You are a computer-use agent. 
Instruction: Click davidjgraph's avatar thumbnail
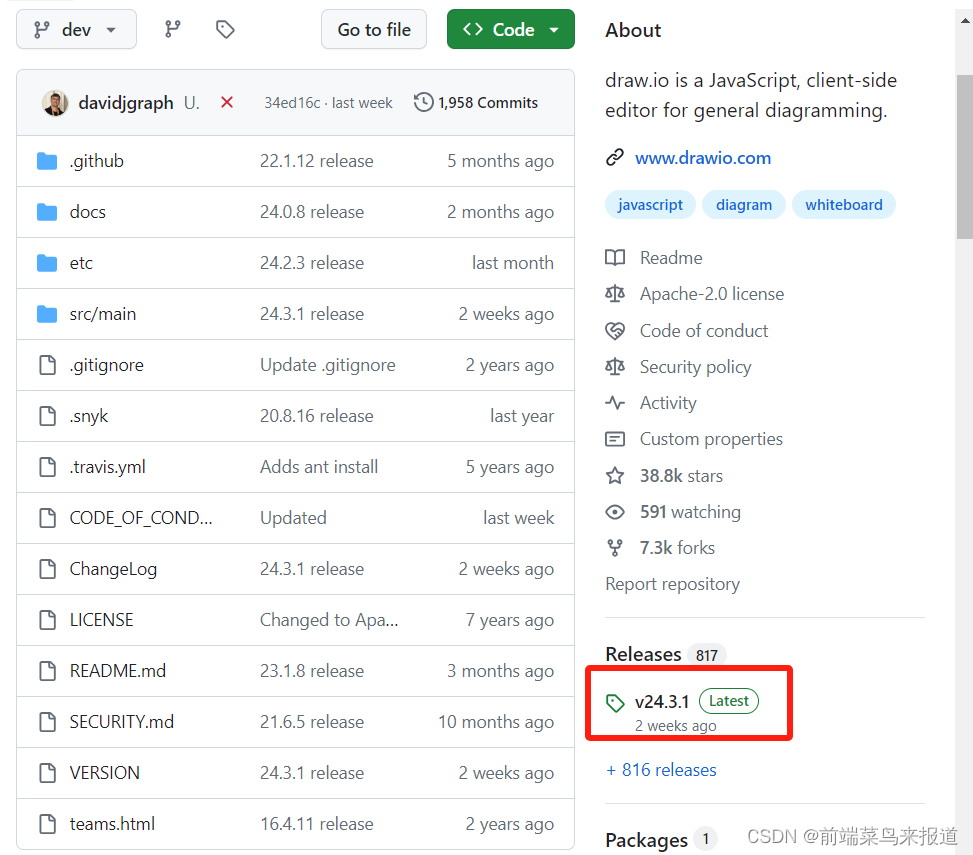(x=55, y=103)
